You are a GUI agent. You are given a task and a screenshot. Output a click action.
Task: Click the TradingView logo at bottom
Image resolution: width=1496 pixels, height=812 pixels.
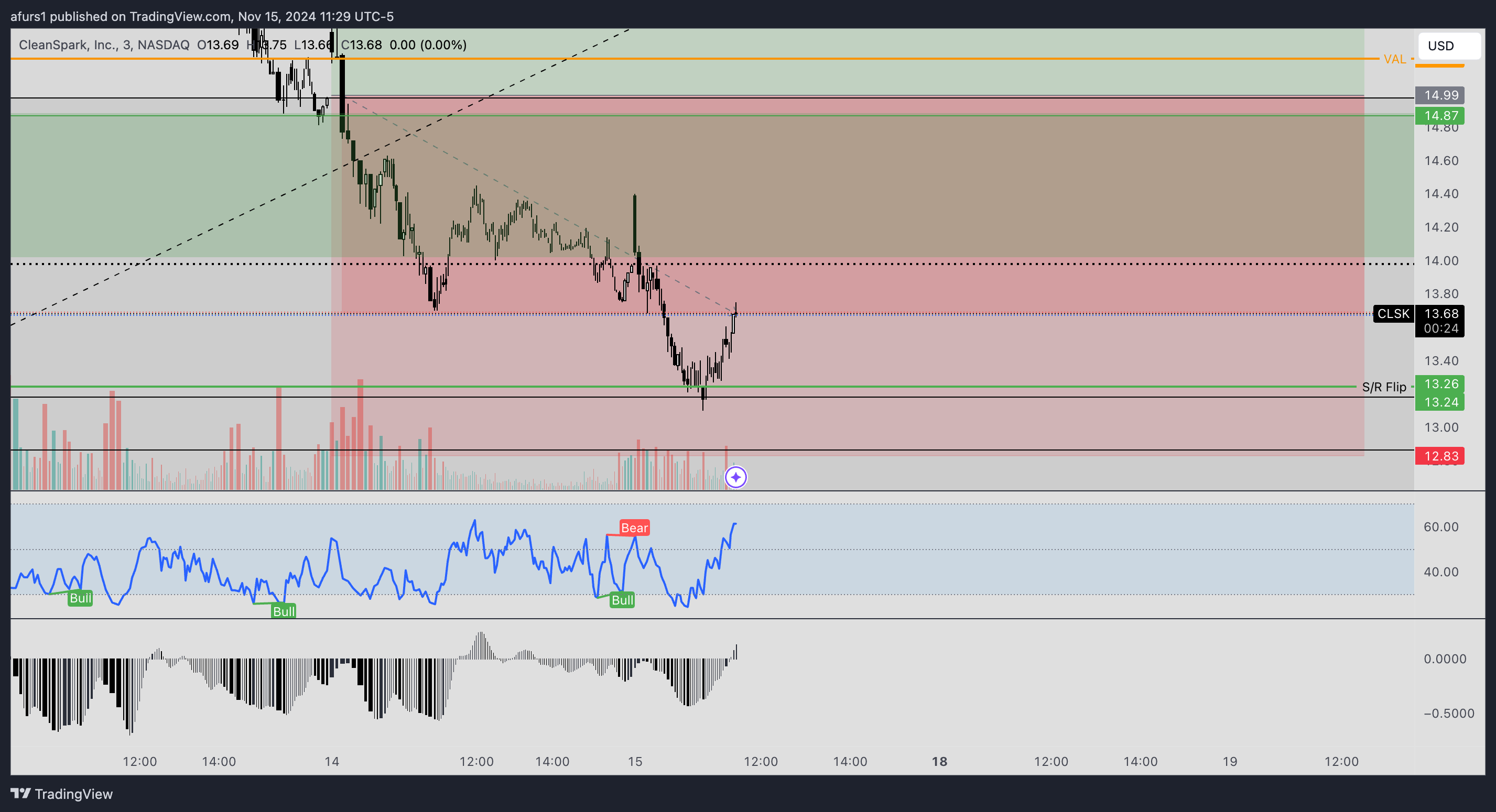pos(61,794)
